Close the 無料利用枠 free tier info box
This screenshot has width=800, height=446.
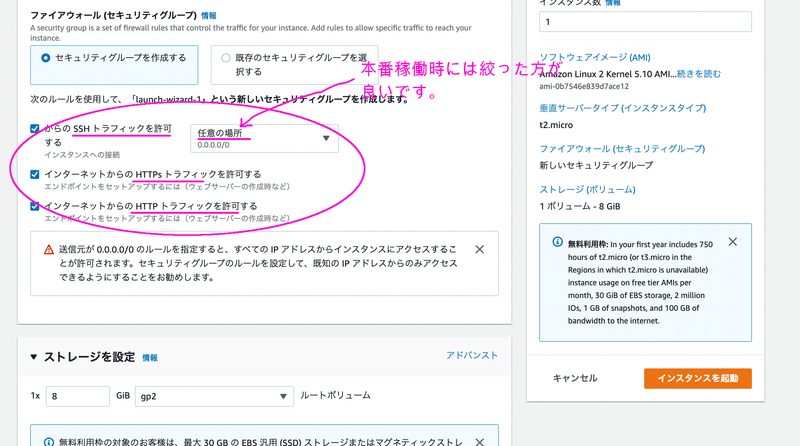(733, 242)
